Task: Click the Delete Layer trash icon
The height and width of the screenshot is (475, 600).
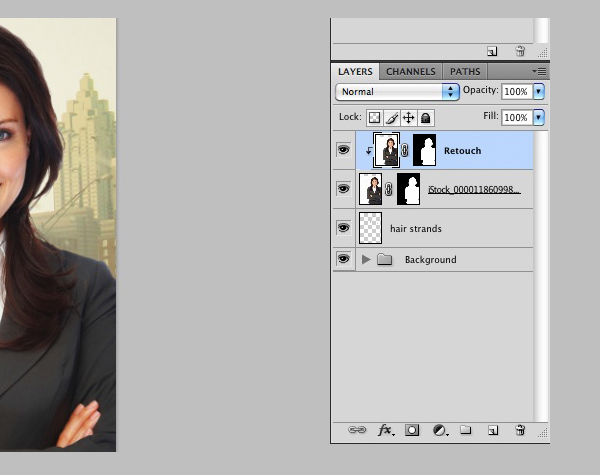Action: pyautogui.click(x=519, y=430)
